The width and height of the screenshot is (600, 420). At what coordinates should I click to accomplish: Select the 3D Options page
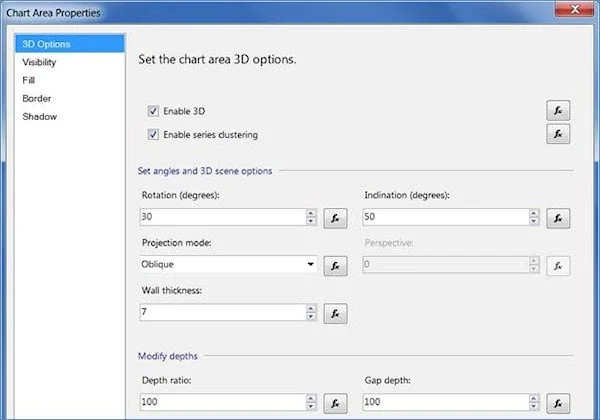(70, 44)
